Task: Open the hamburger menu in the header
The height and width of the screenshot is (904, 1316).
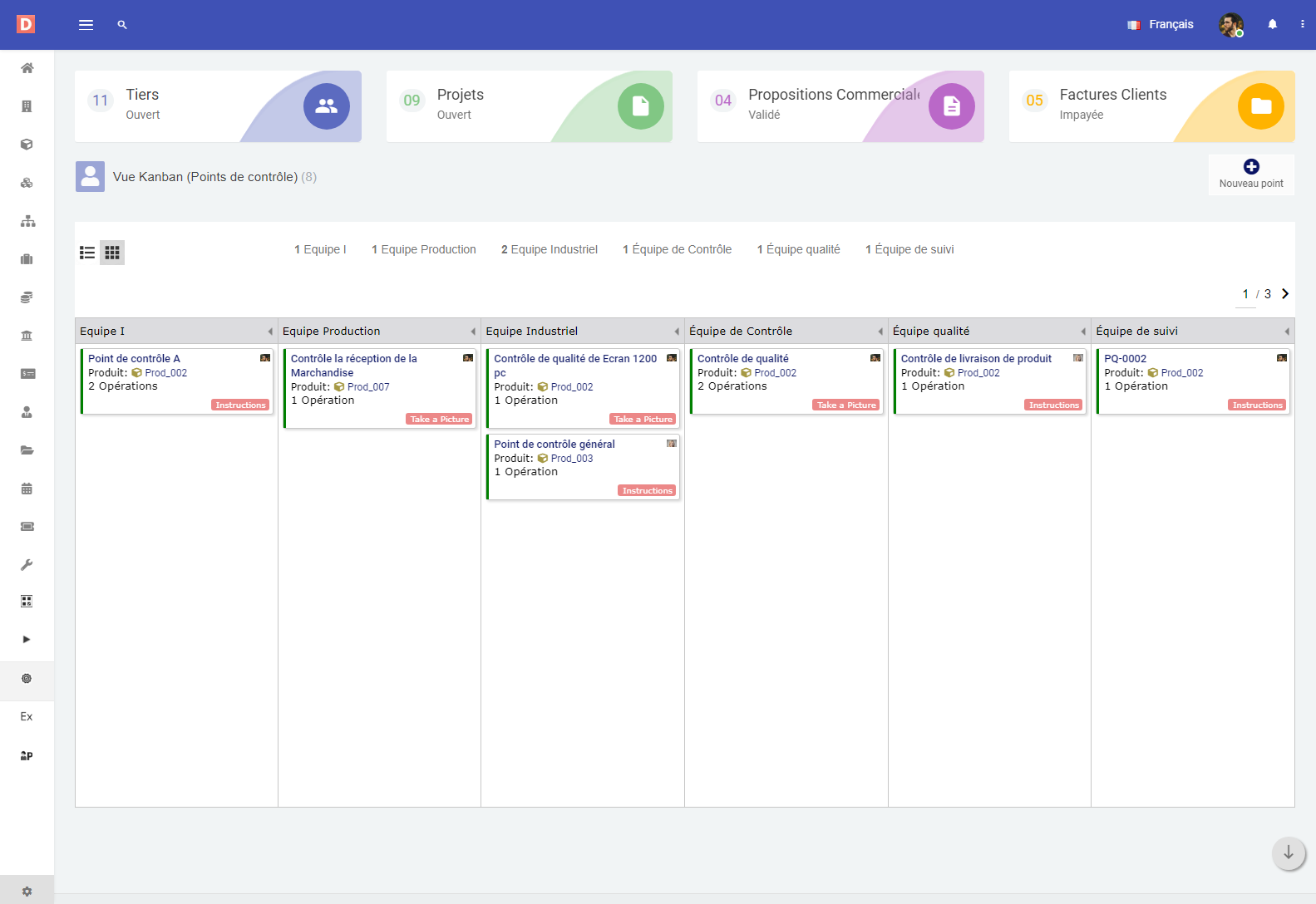Action: 86,25
